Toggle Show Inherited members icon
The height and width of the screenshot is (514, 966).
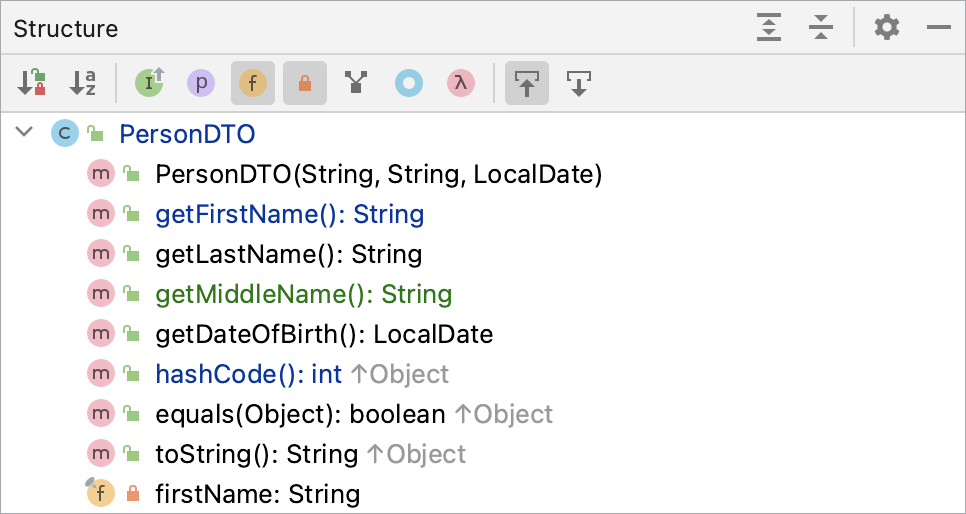[149, 83]
